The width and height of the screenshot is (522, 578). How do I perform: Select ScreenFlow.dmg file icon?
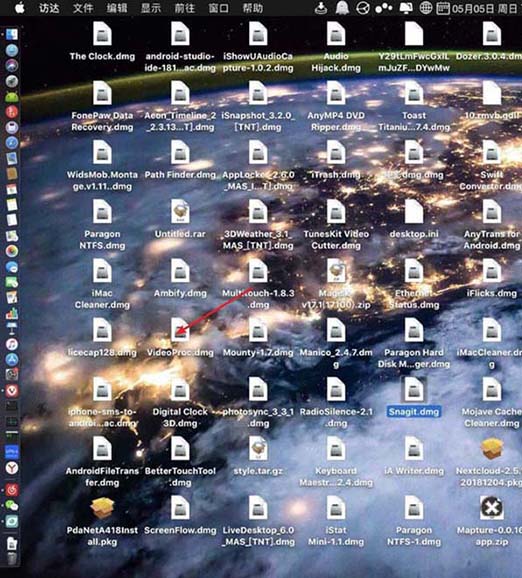click(180, 508)
